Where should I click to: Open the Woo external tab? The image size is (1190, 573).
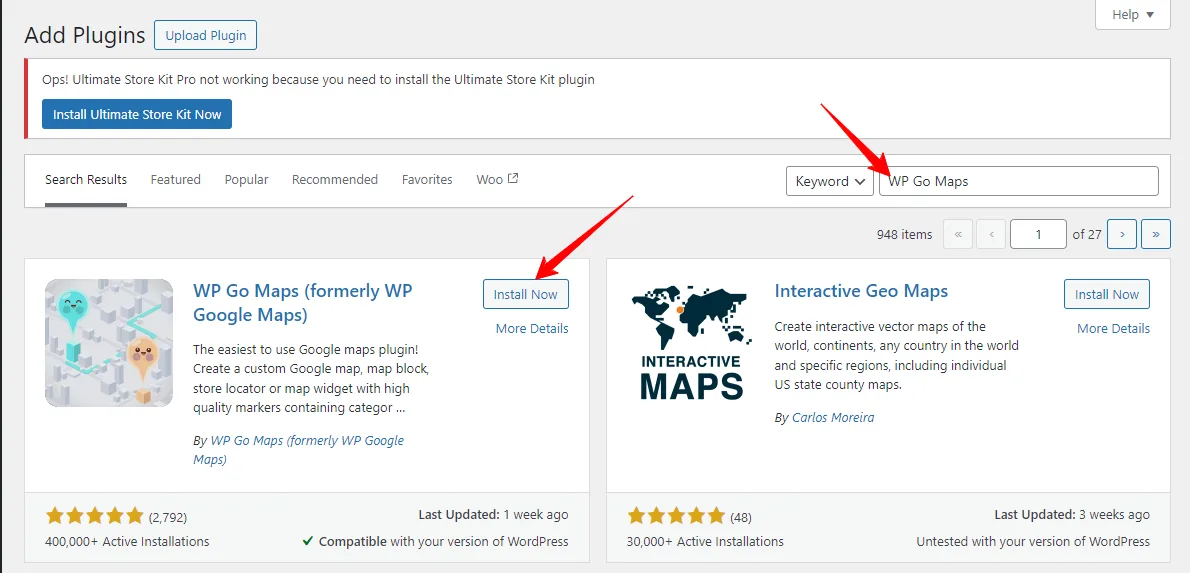[497, 180]
